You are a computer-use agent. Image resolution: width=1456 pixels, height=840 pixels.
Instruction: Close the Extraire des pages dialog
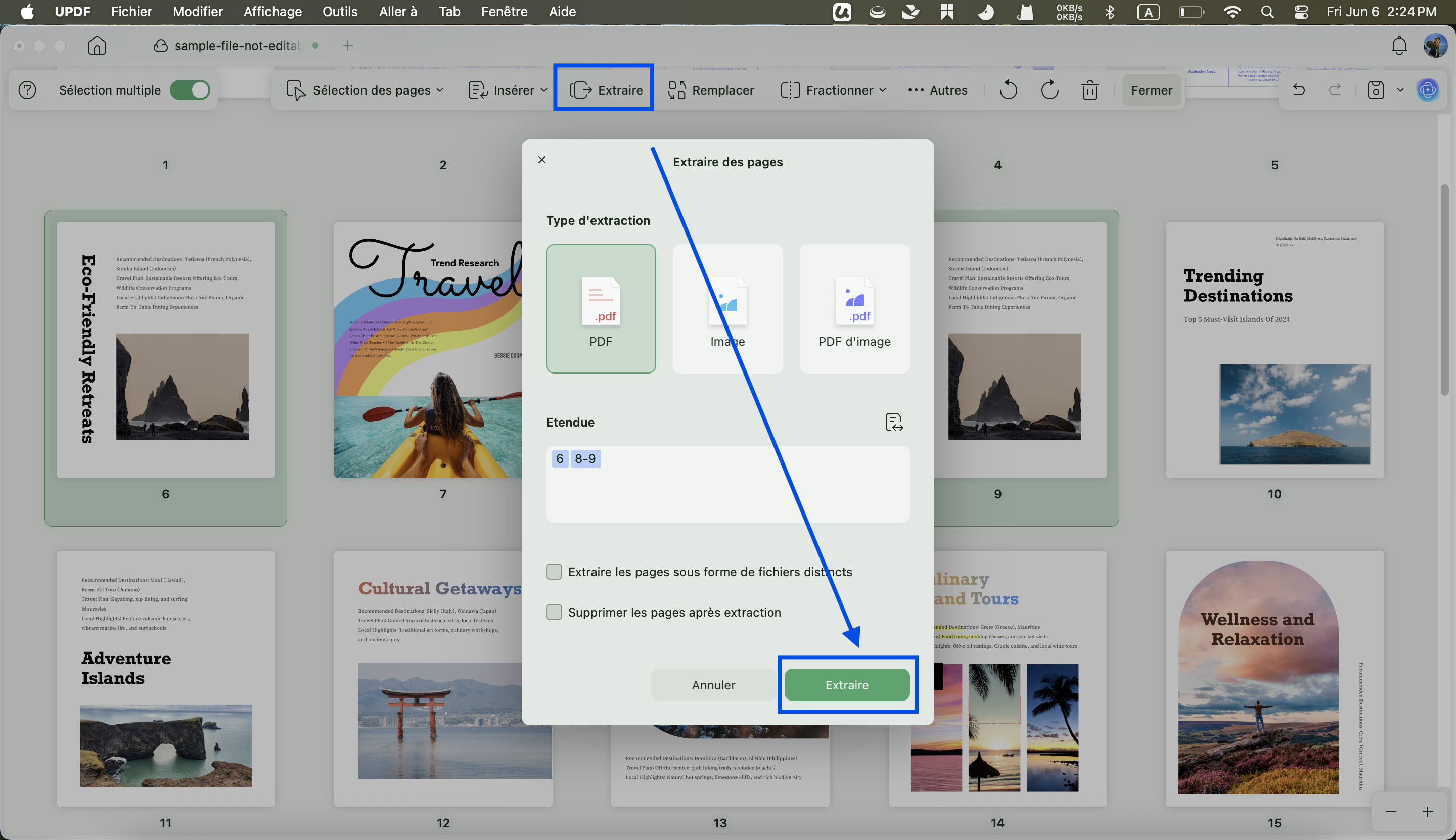(x=541, y=160)
